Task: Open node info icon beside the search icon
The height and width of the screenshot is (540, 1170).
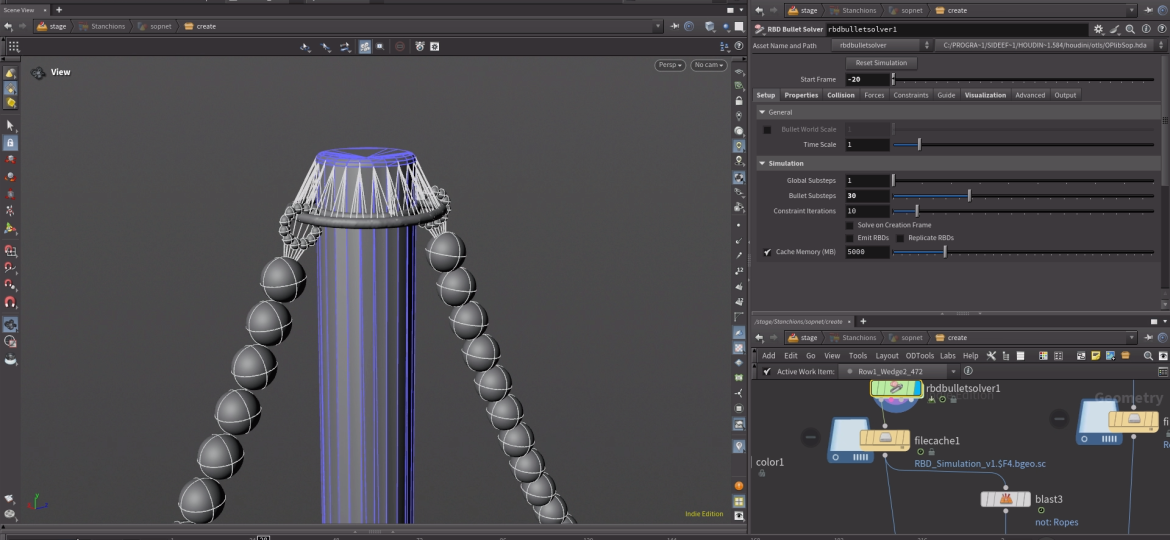Action: tap(1145, 30)
